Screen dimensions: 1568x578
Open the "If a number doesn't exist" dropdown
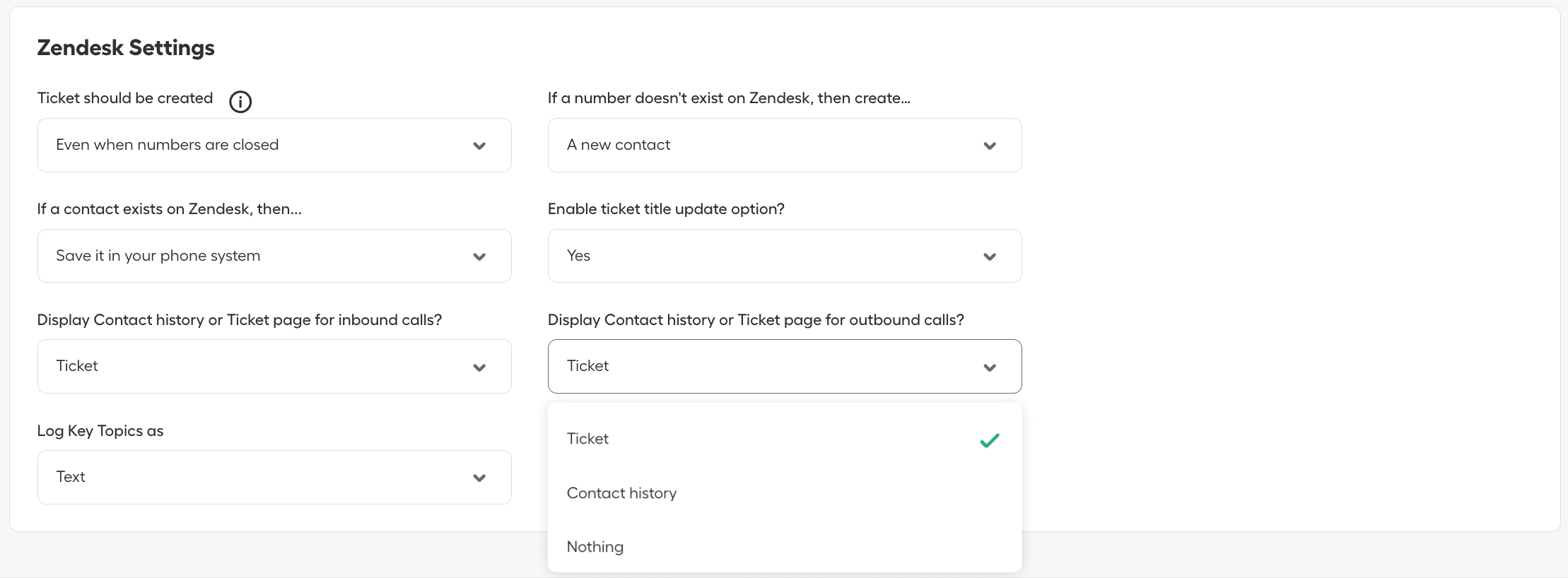785,145
